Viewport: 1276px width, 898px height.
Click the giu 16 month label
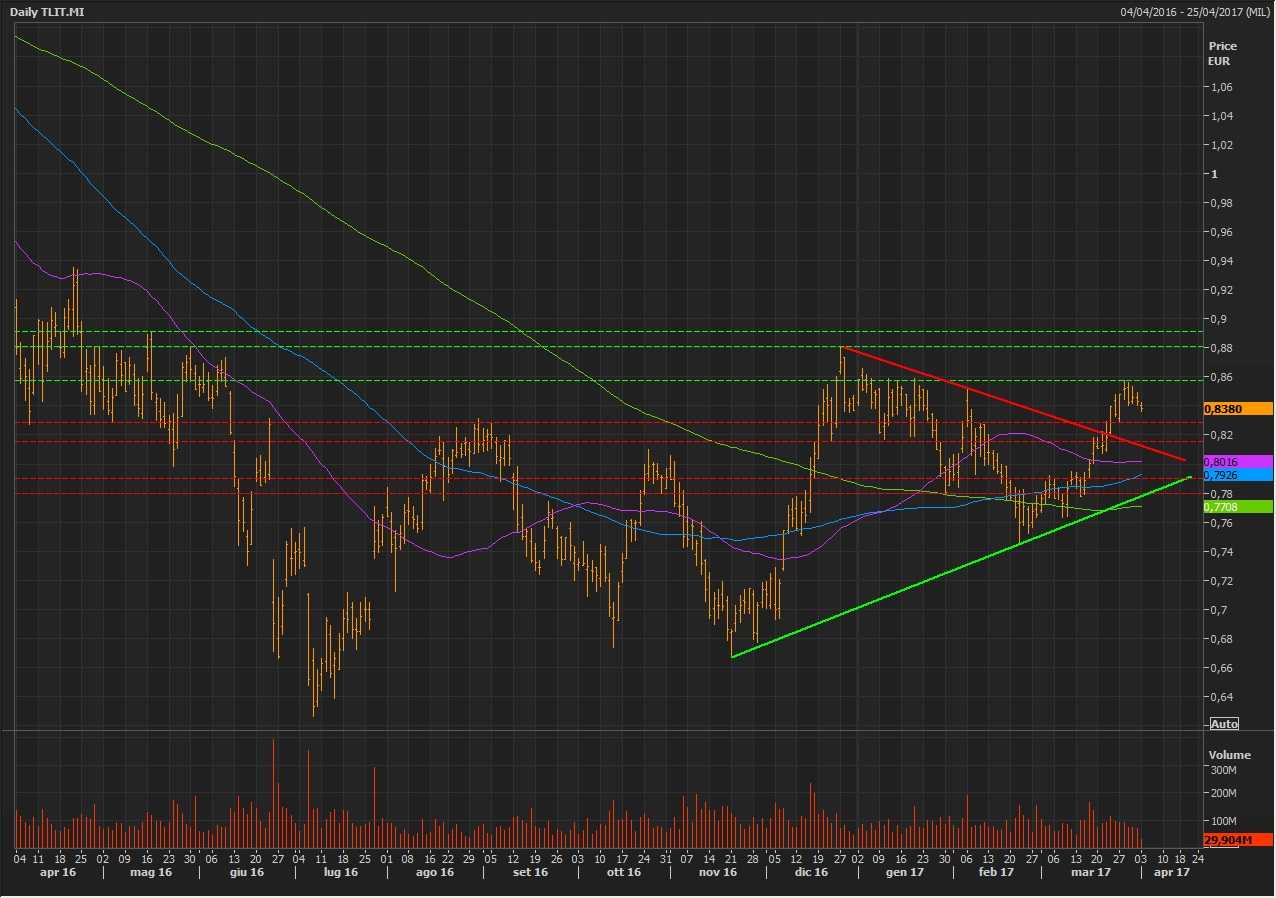click(246, 873)
